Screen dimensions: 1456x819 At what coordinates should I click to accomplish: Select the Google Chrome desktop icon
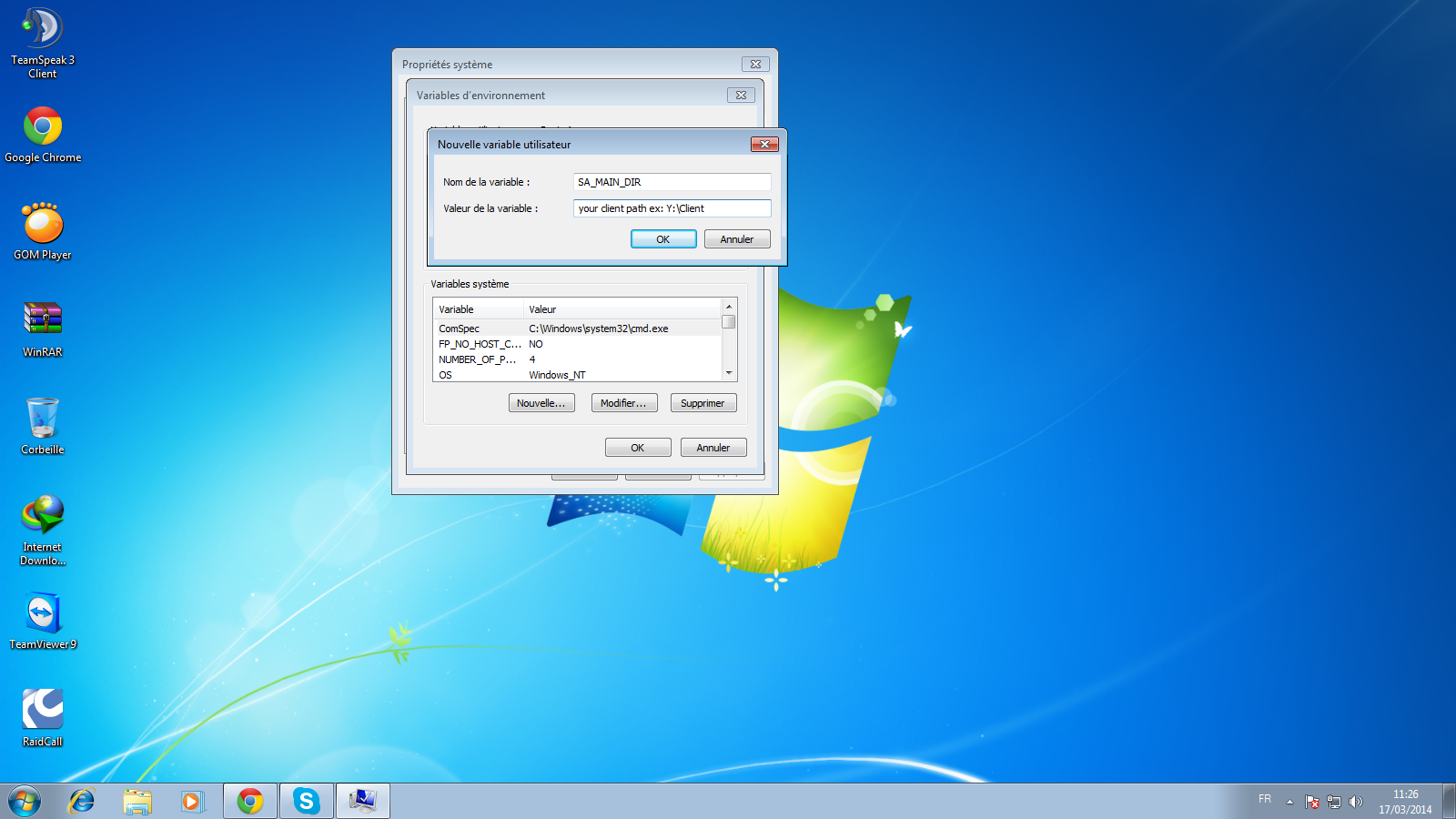pyautogui.click(x=43, y=135)
